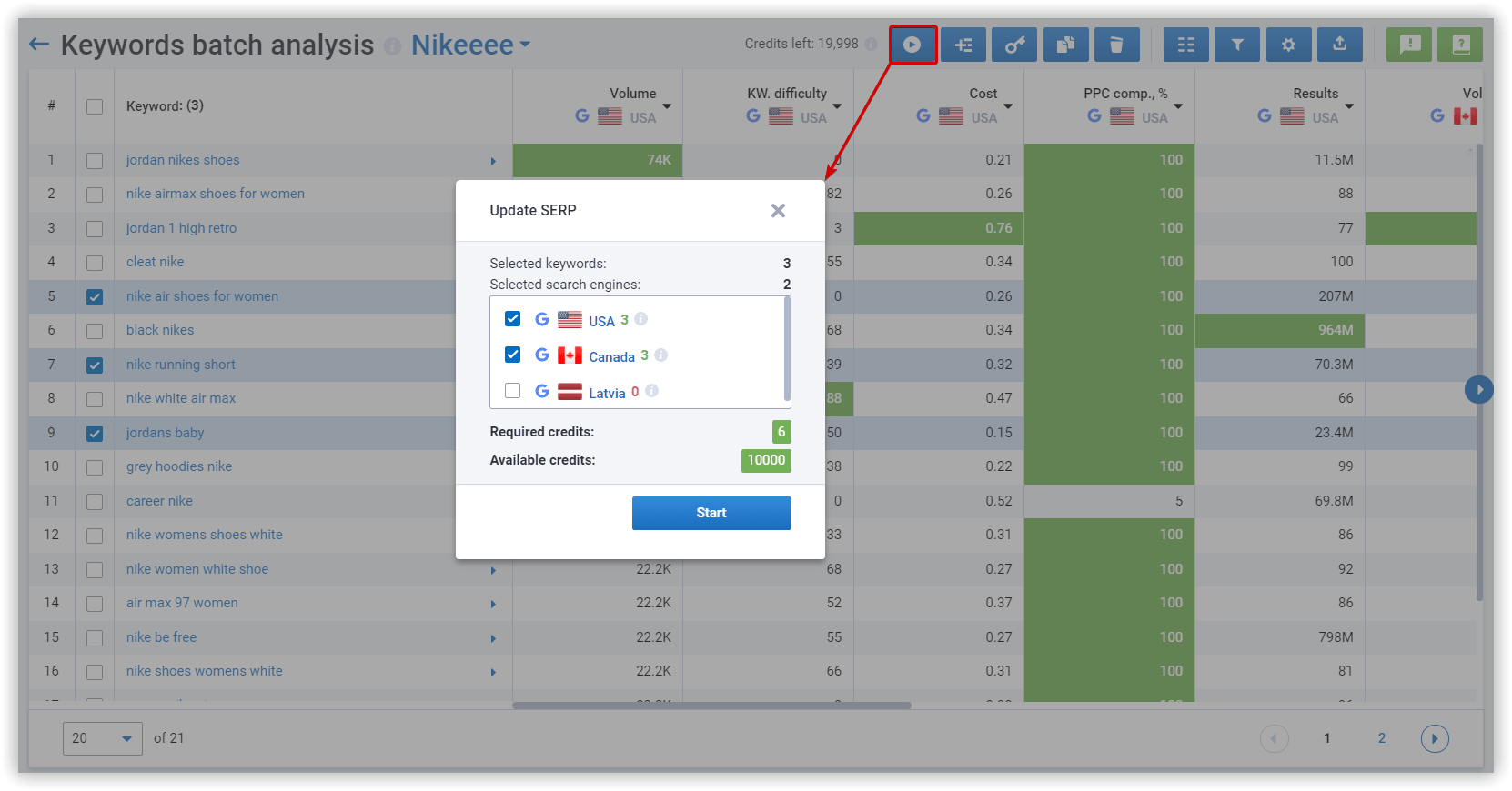This screenshot has width=1512, height=791.
Task: Check Latvia search engine checkbox
Action: coord(513,391)
